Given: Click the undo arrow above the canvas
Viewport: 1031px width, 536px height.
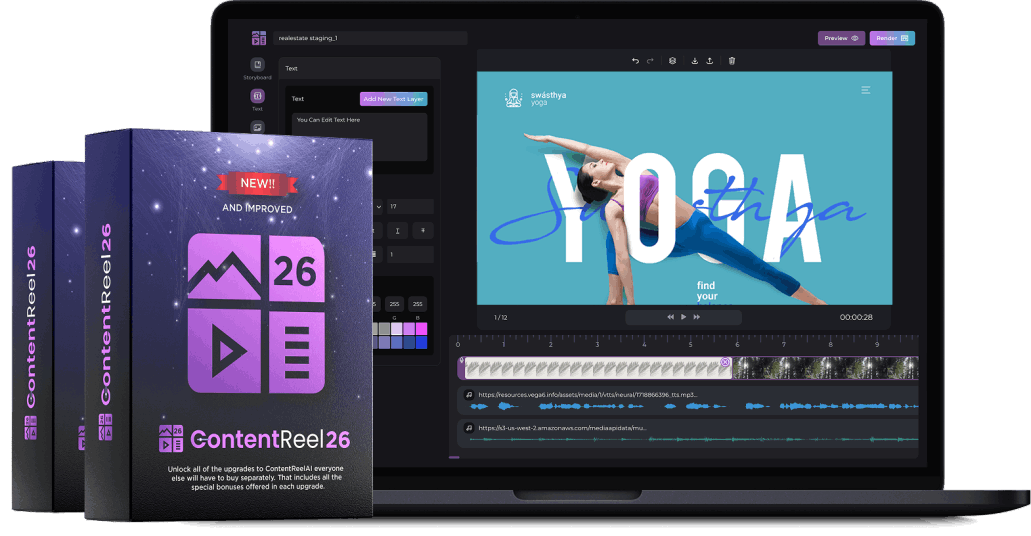Looking at the screenshot, I should coord(635,61).
